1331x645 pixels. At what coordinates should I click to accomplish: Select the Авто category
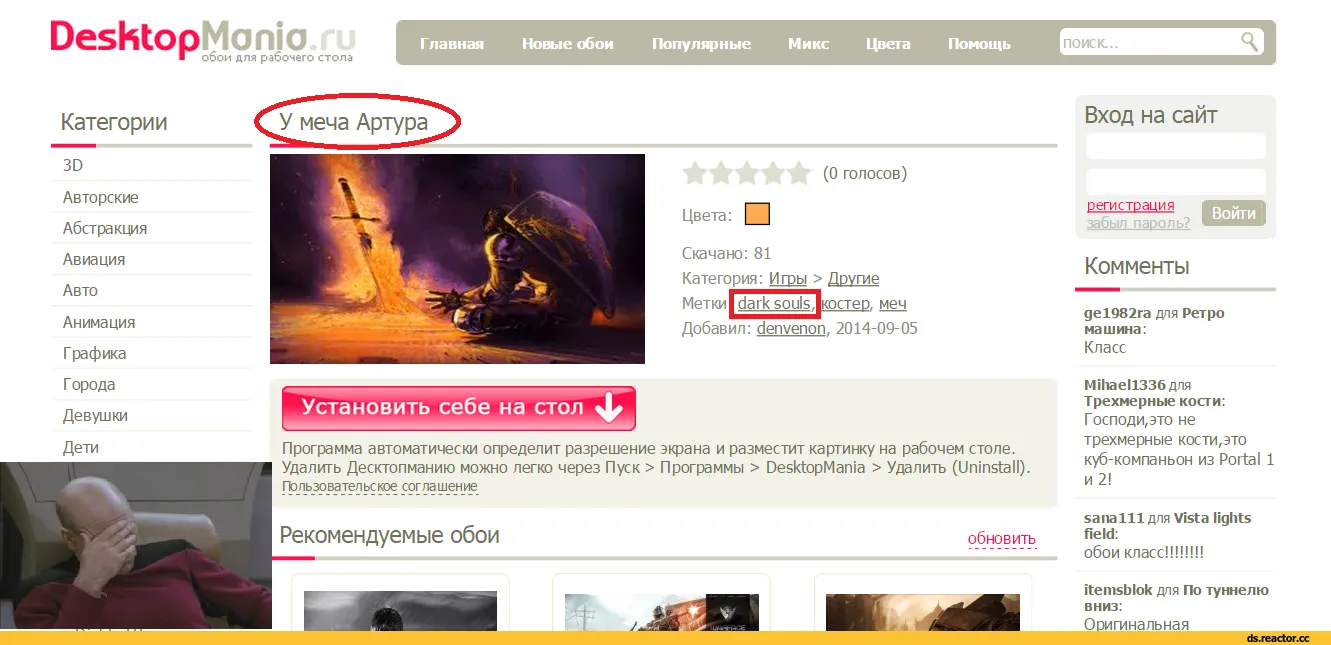tap(80, 290)
